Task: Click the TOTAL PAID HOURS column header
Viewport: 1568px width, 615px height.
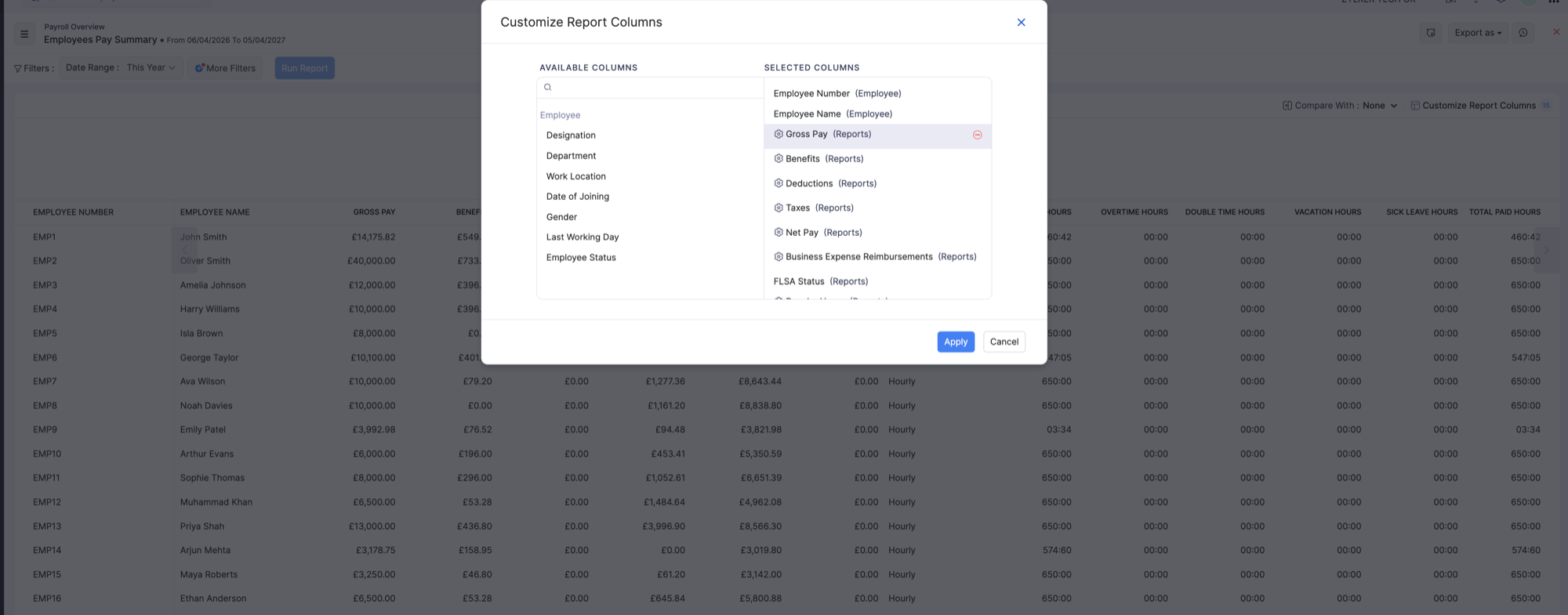Action: [1504, 212]
